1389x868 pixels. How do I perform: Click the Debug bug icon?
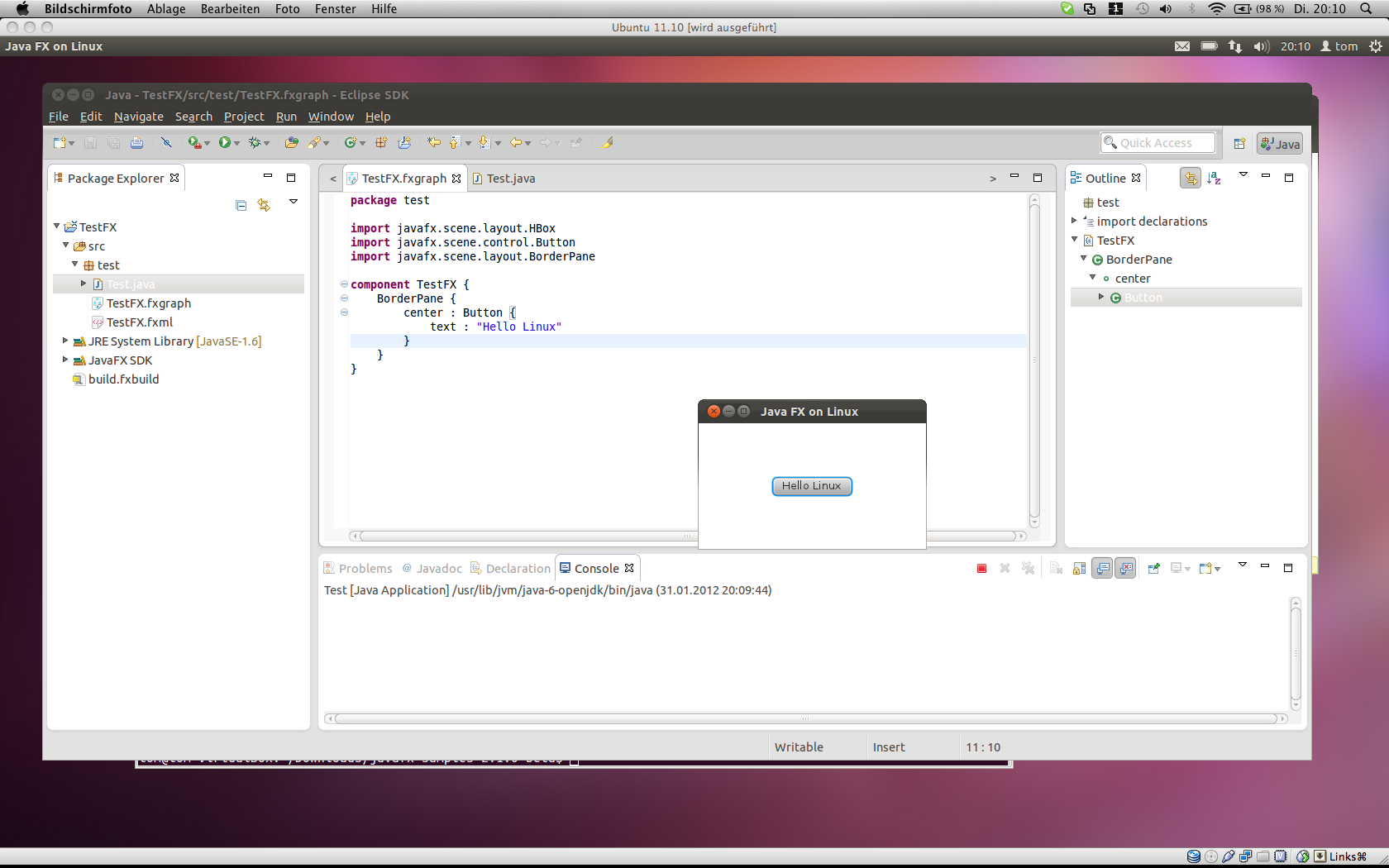coord(255,143)
